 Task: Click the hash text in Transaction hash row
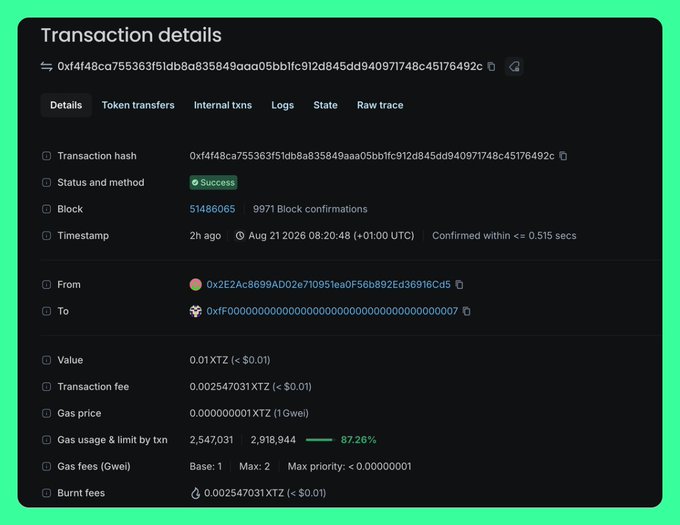click(x=372, y=156)
